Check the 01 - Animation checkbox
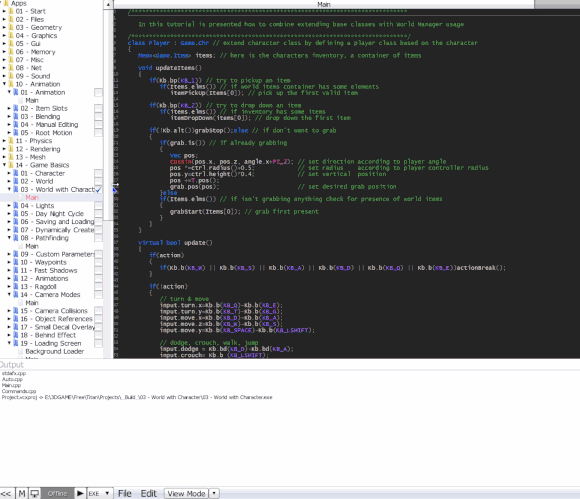The width and height of the screenshot is (580, 499). [x=98, y=92]
